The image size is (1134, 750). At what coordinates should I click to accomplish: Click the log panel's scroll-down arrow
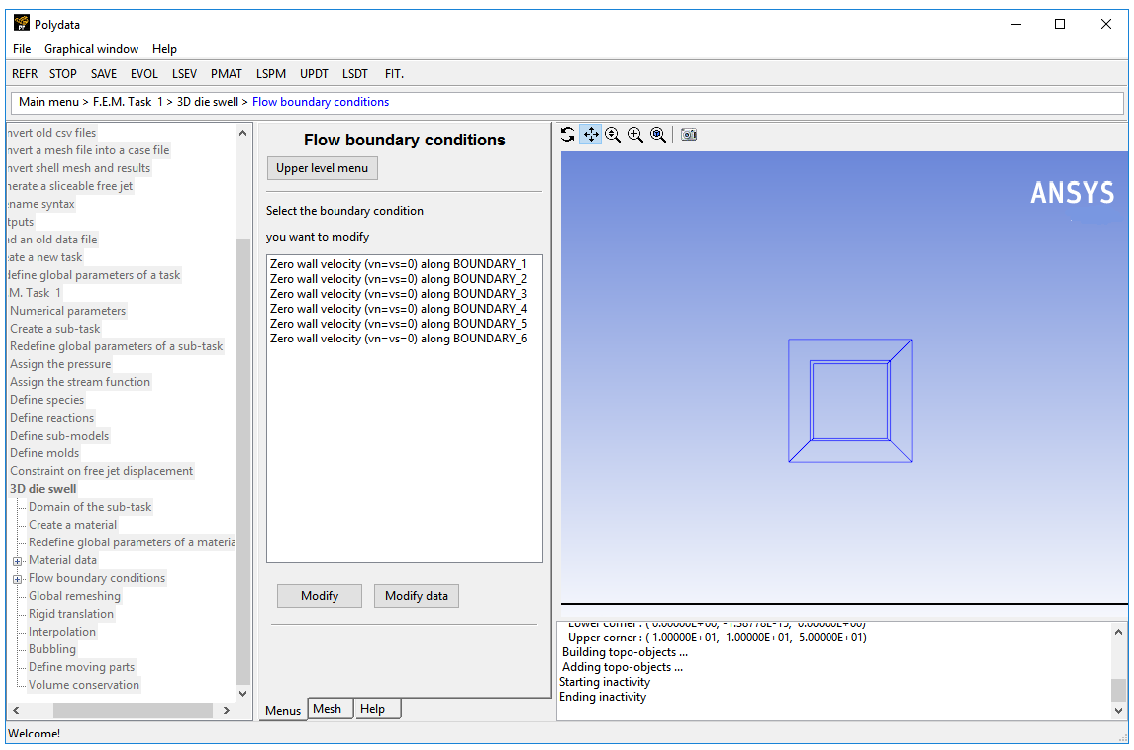[1118, 710]
